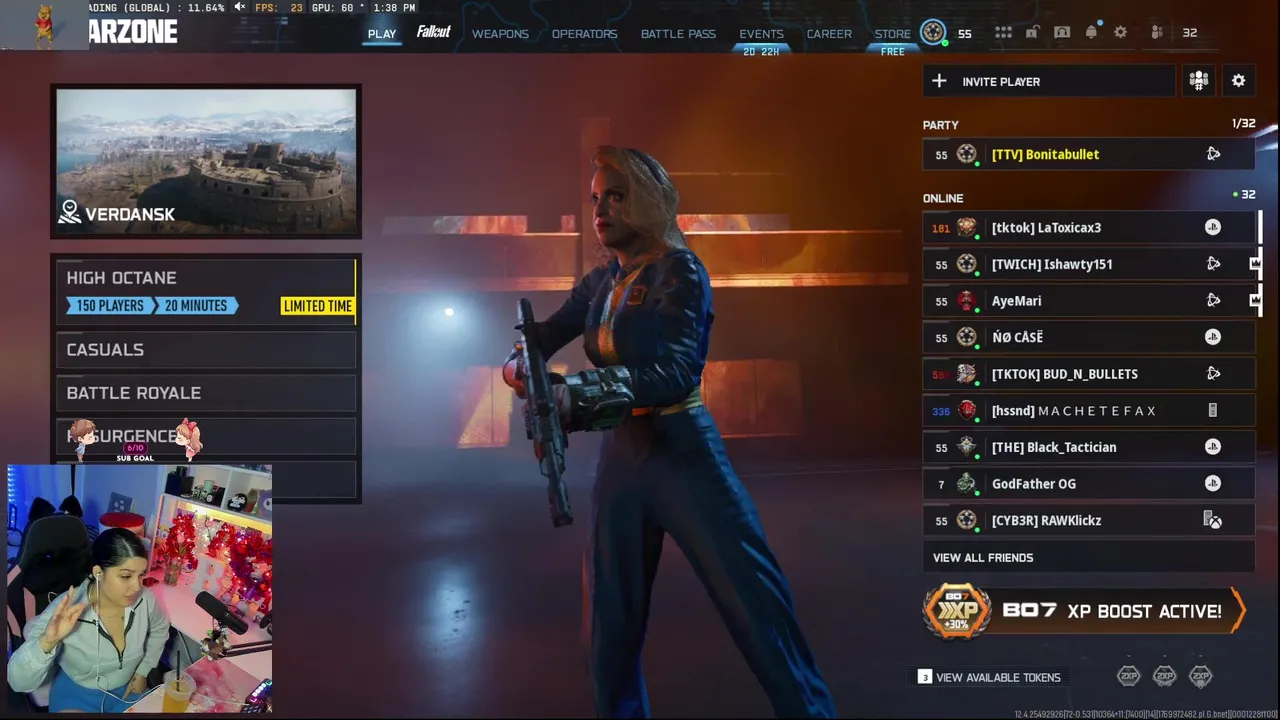This screenshot has height=720, width=1280.
Task: Click PlayStation icon on LaToxicax3 row
Action: (x=1213, y=227)
